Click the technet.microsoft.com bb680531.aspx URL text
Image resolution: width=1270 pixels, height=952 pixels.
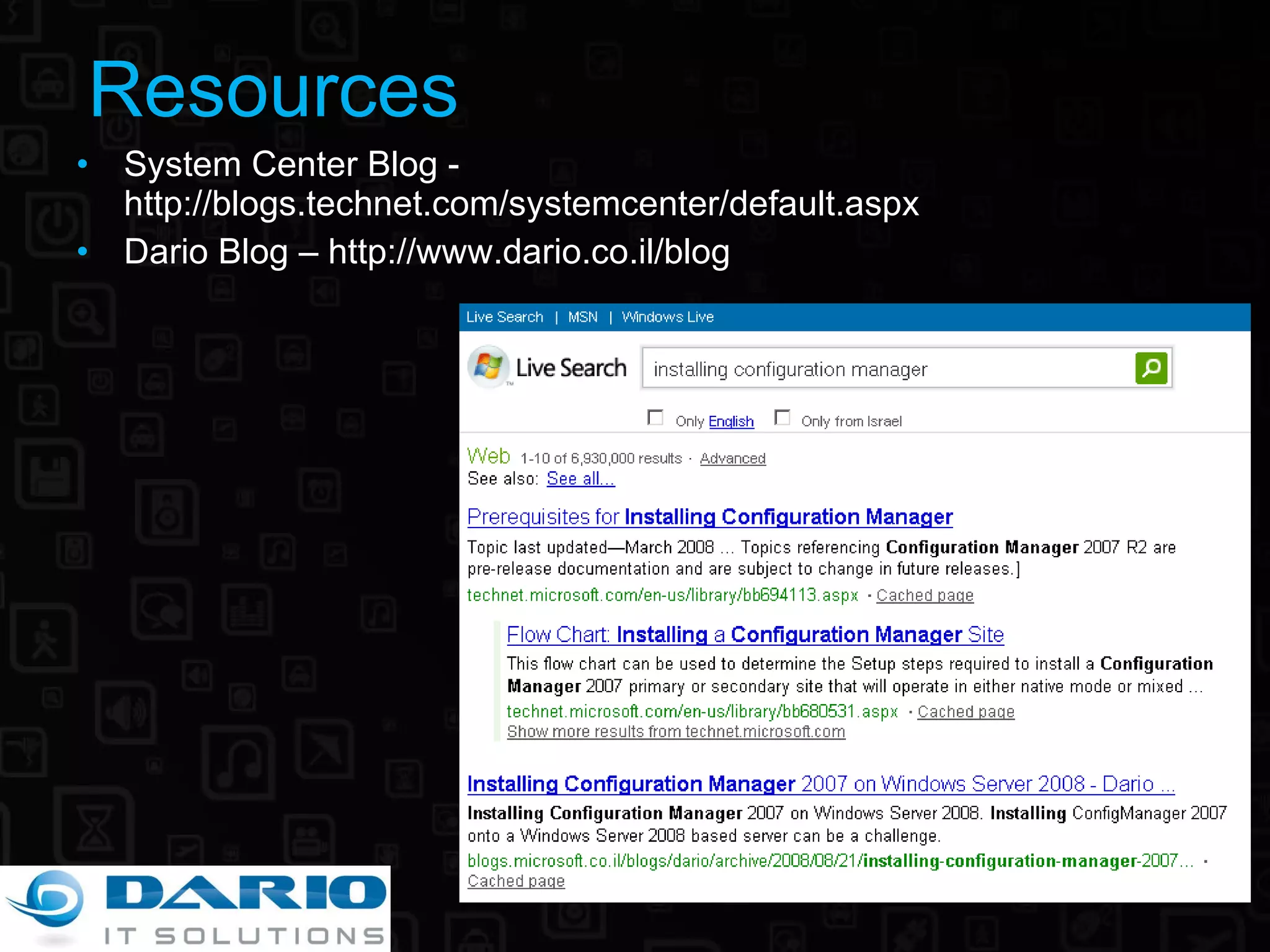(702, 712)
